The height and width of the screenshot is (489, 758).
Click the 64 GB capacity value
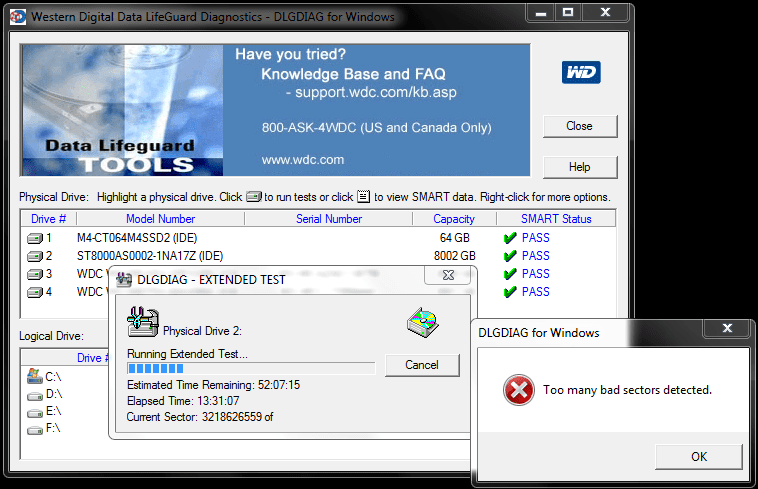(454, 238)
